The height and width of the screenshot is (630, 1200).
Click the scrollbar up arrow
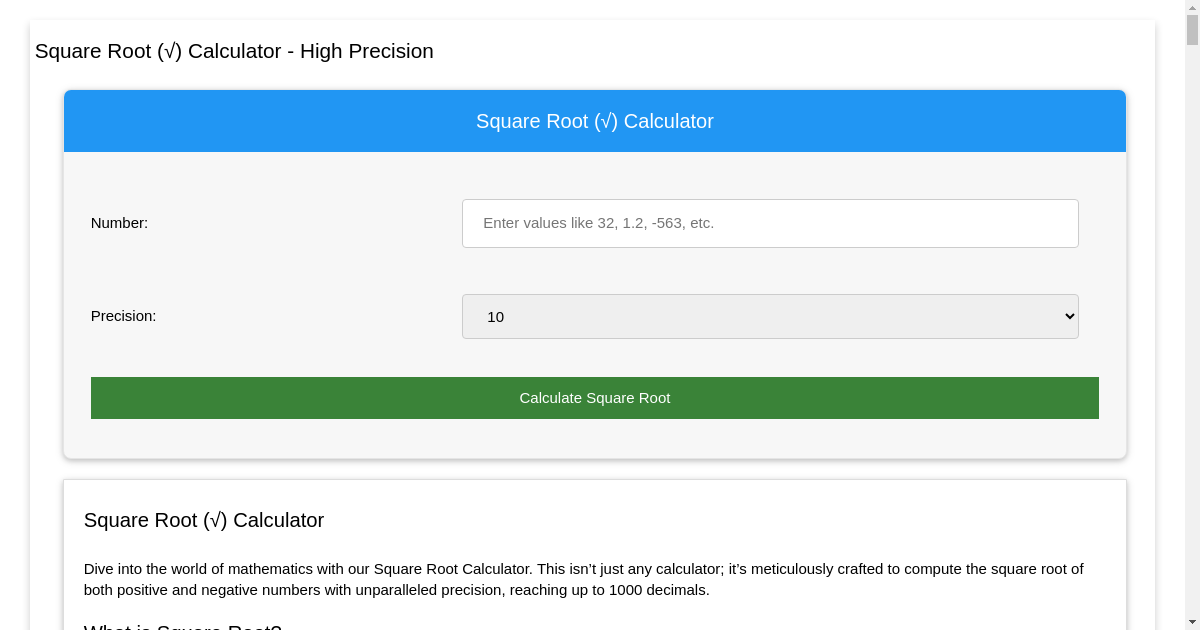[1192, 6]
